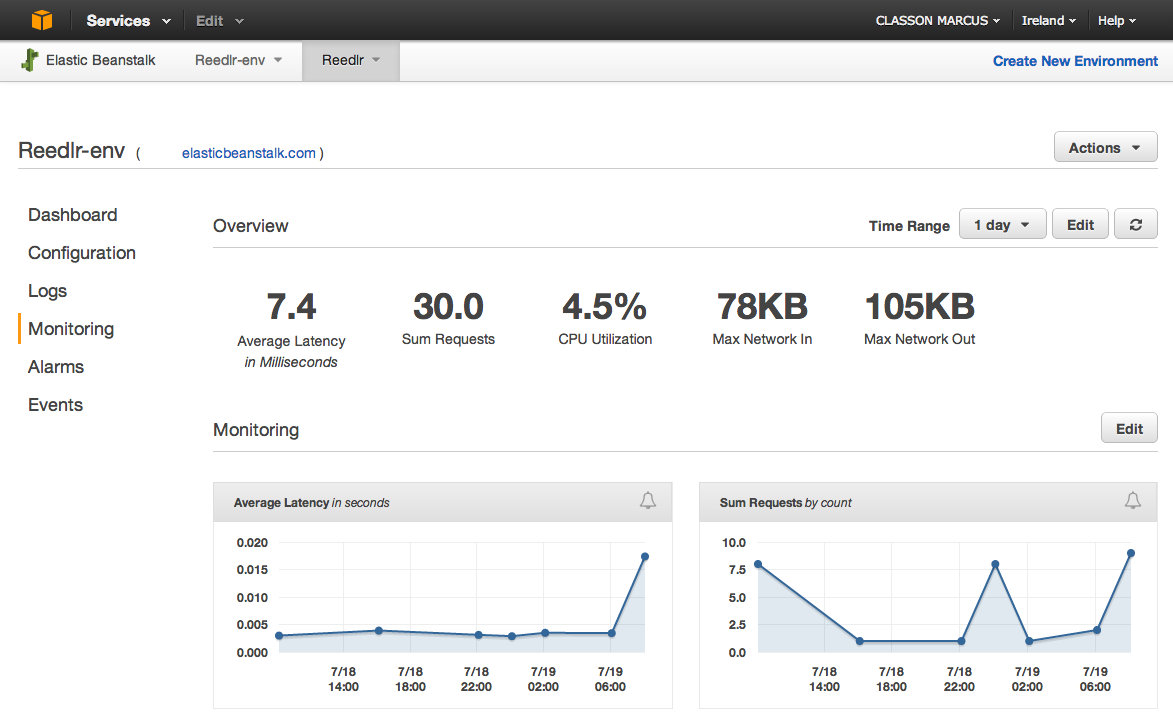1173x719 pixels.
Task: Open the Time Range 1 day dropdown
Action: coord(1002,225)
